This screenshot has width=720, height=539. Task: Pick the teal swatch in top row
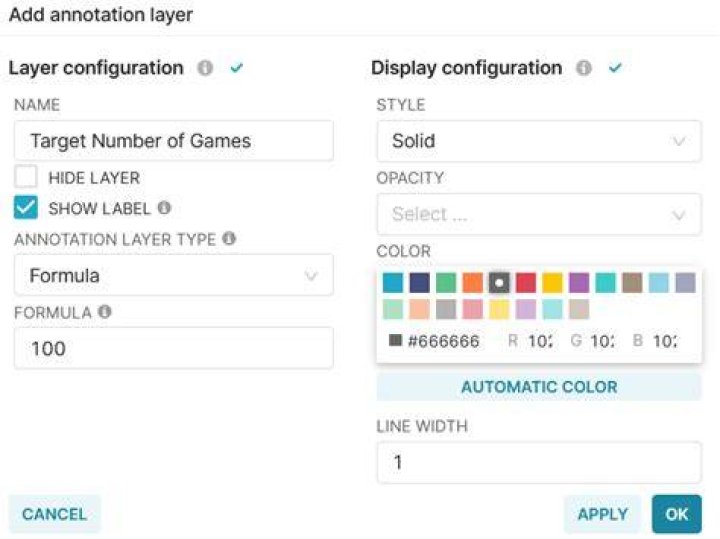click(606, 283)
